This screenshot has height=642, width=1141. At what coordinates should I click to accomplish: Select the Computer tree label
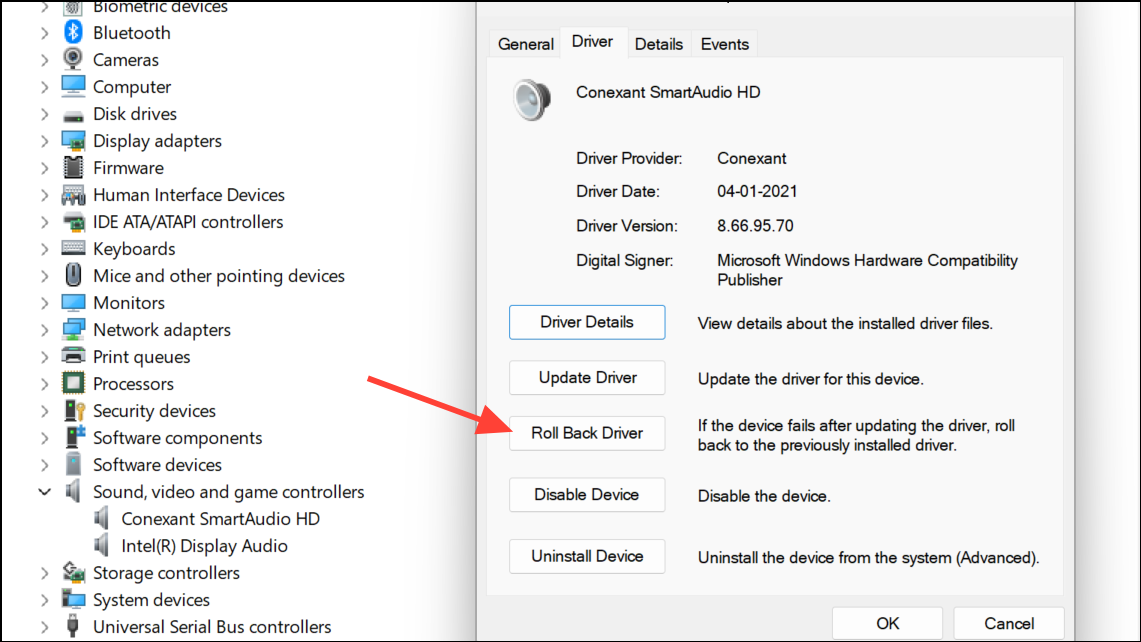[132, 87]
